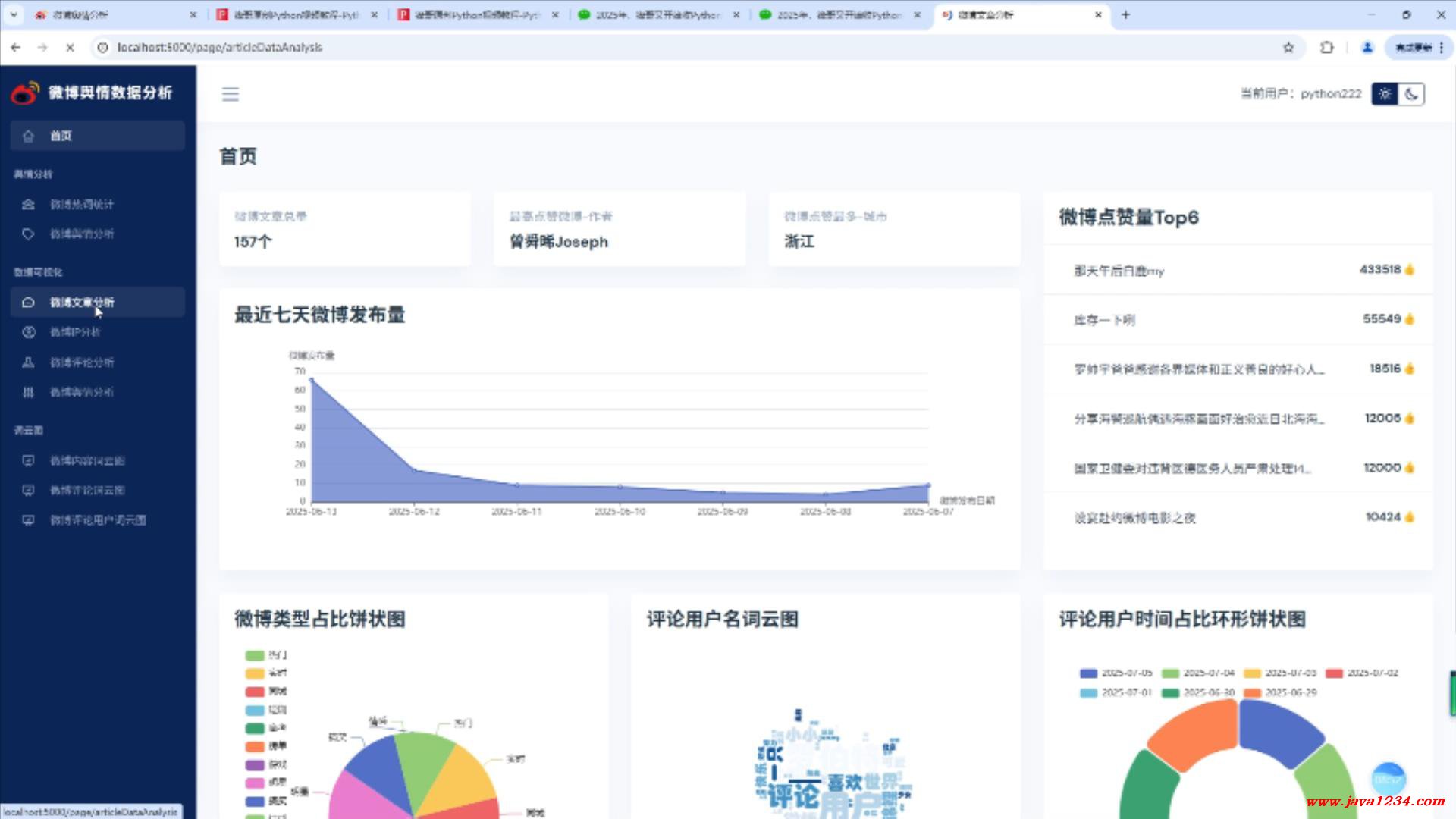Image resolution: width=1456 pixels, height=819 pixels.
Task: Open 微博热词统计 sidebar item
Action: 81,204
